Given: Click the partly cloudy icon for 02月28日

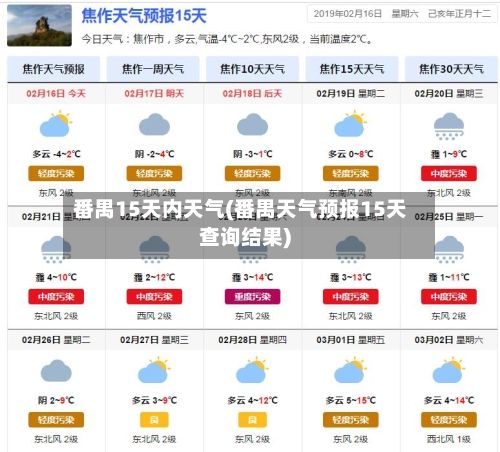Looking at the screenshot, I should (252, 370).
